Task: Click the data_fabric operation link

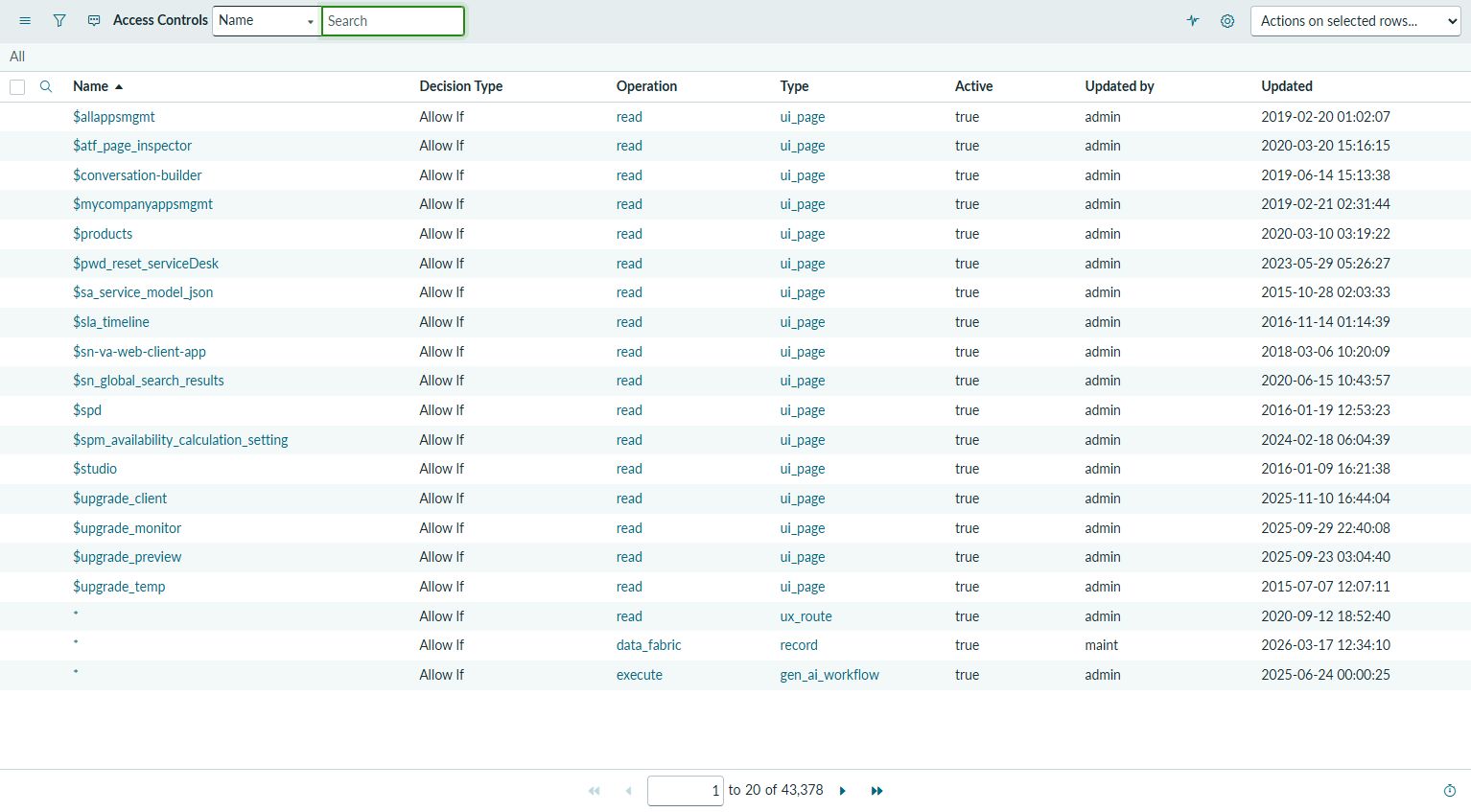Action: (648, 645)
